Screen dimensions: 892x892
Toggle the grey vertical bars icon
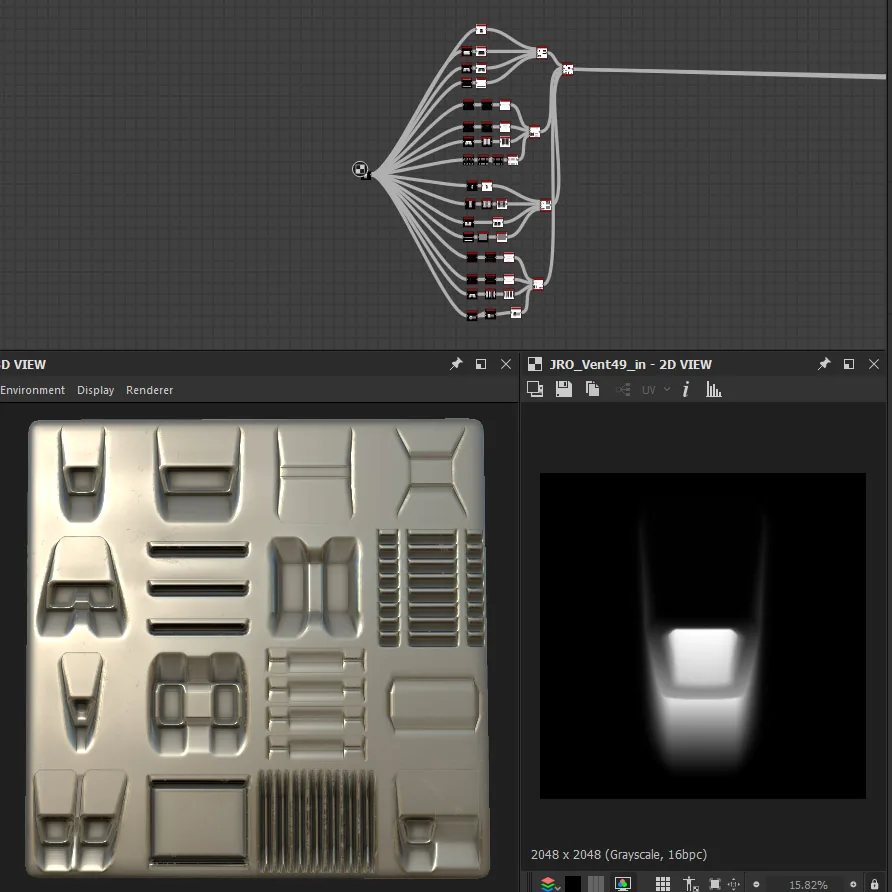[596, 884]
